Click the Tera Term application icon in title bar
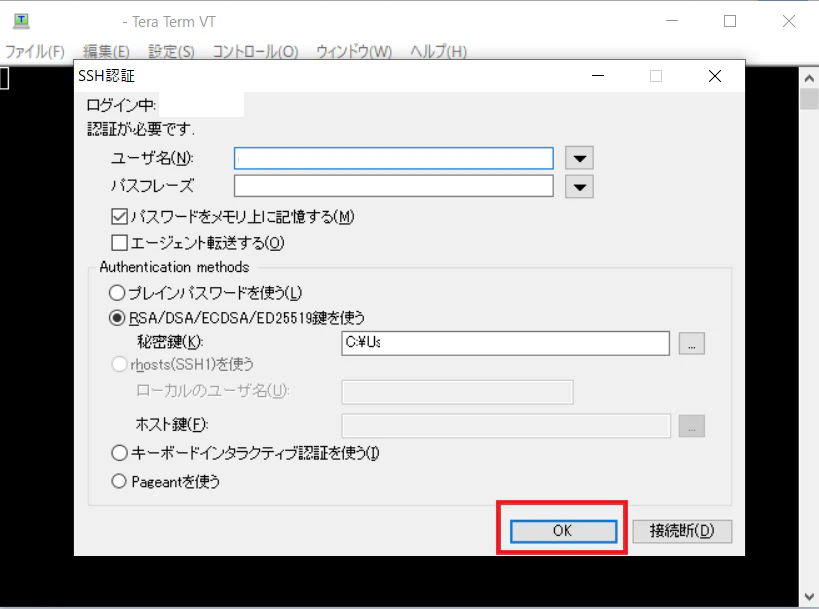The width and height of the screenshot is (819, 609). (21, 21)
